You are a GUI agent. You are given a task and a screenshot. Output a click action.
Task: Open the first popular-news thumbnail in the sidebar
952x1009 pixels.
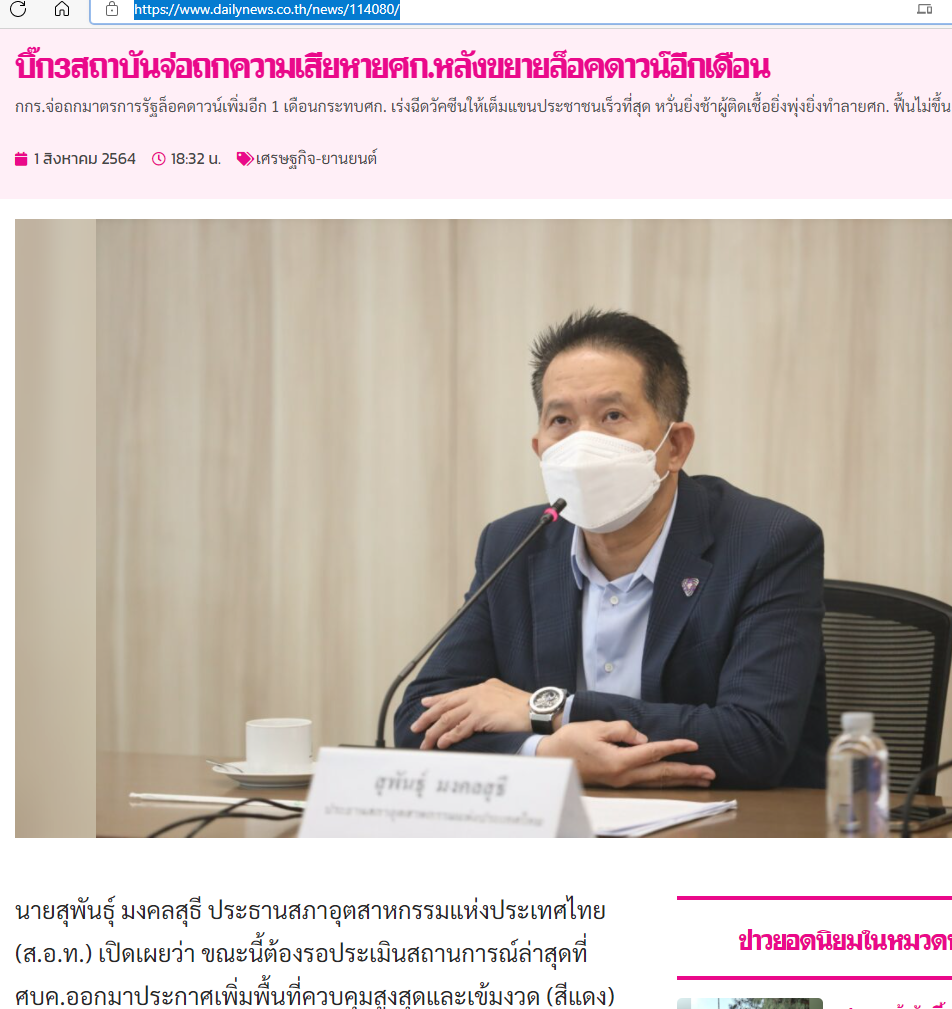pyautogui.click(x=750, y=1004)
